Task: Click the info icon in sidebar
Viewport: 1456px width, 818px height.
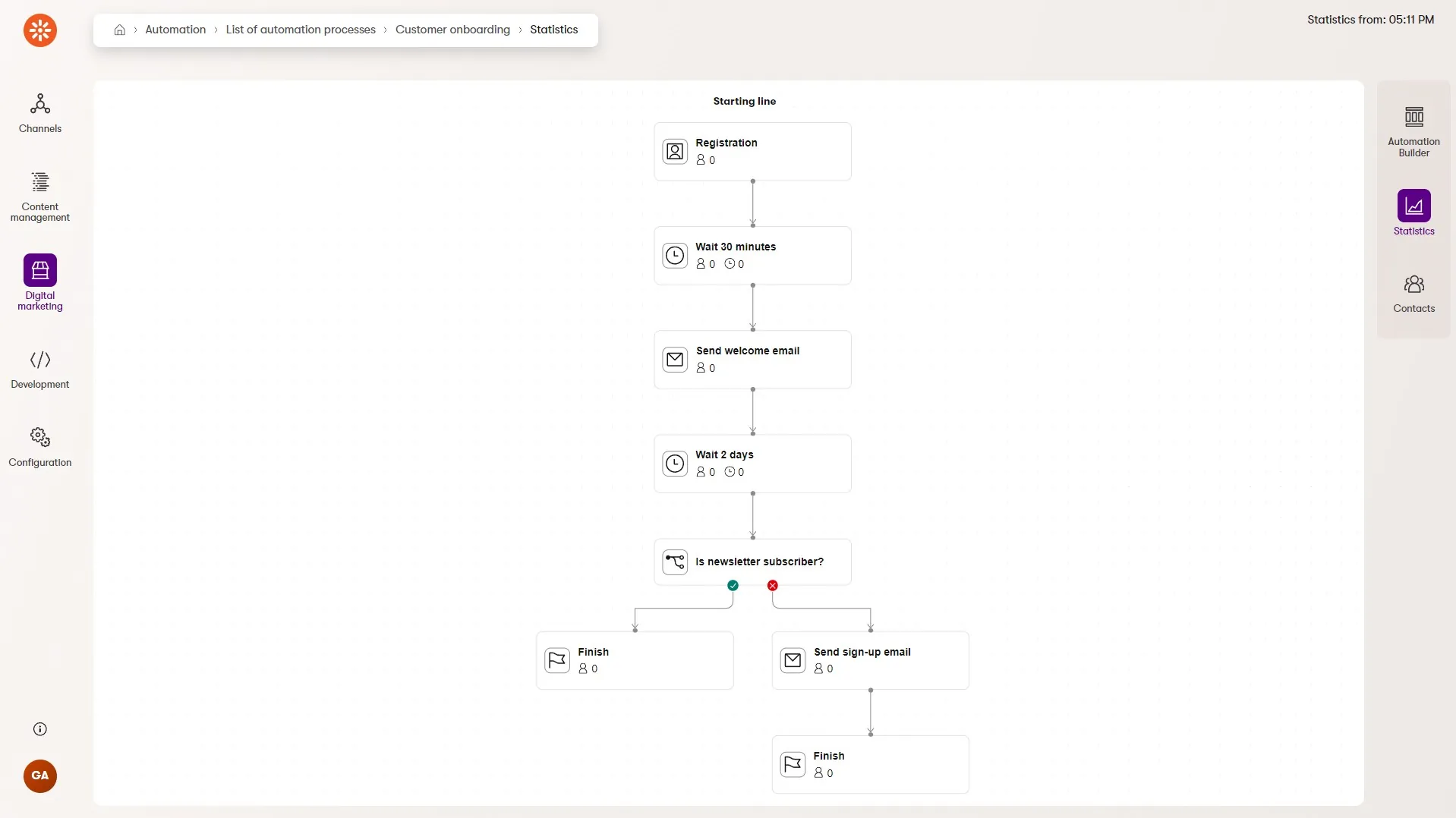Action: point(40,729)
